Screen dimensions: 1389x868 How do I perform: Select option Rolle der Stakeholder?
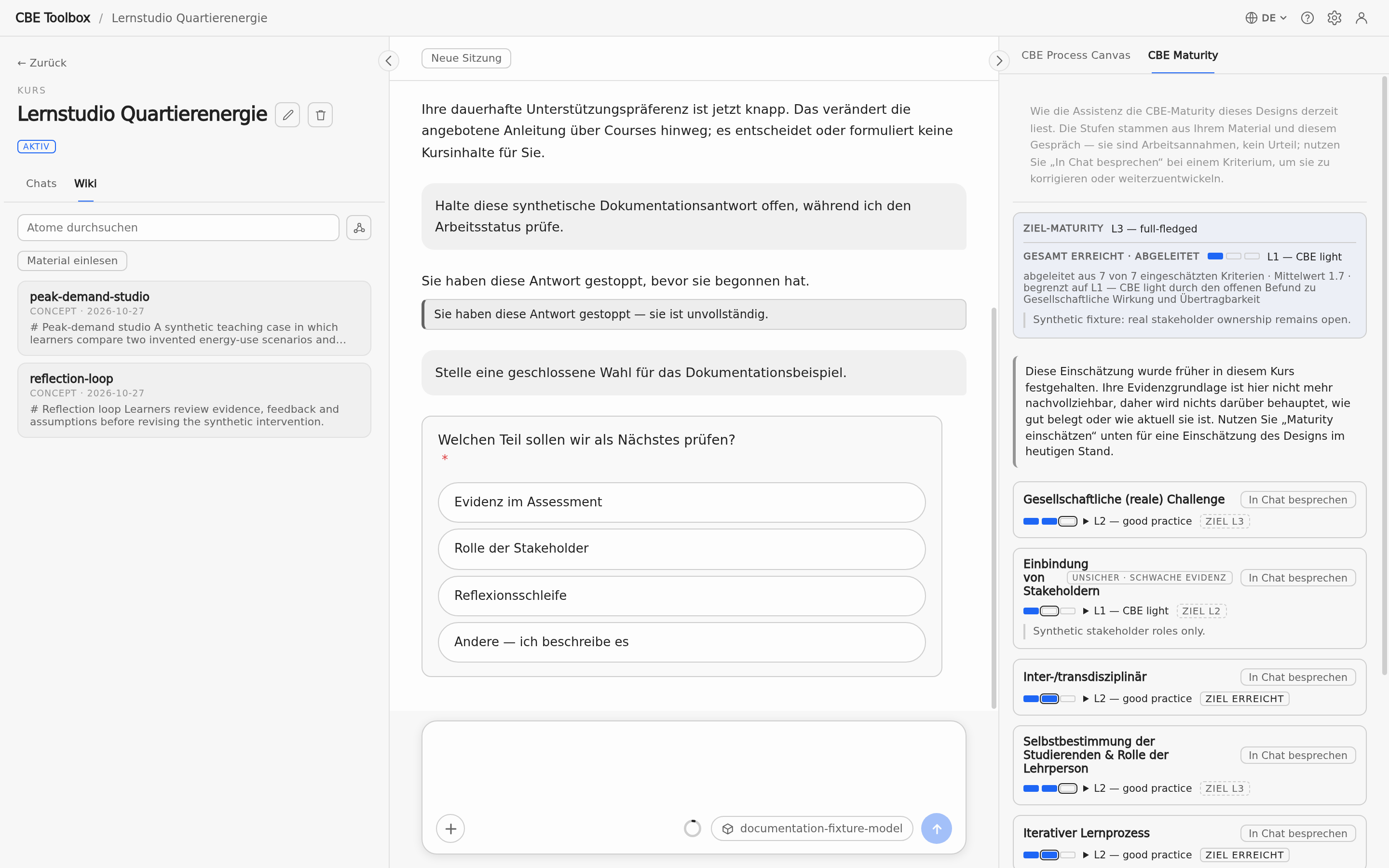(x=681, y=549)
